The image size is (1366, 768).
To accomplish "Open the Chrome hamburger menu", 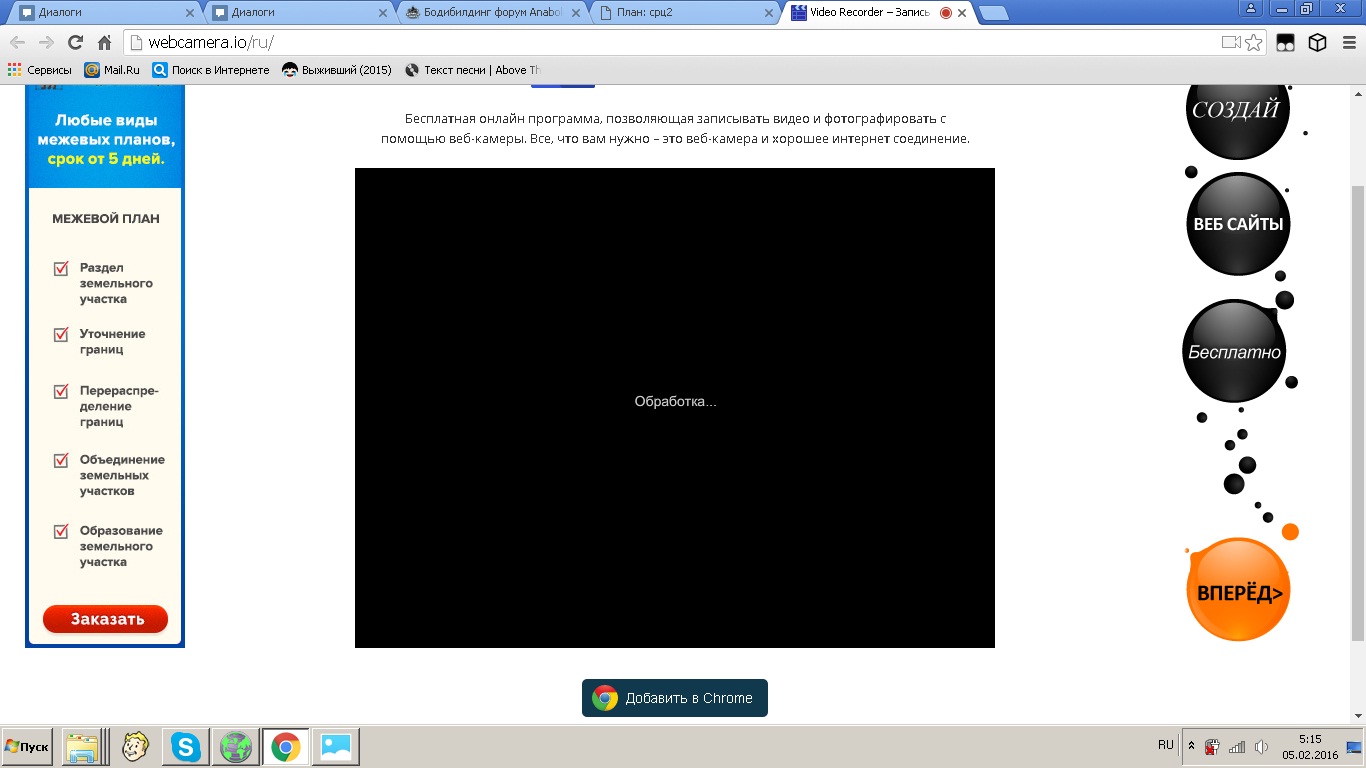I will [1347, 42].
